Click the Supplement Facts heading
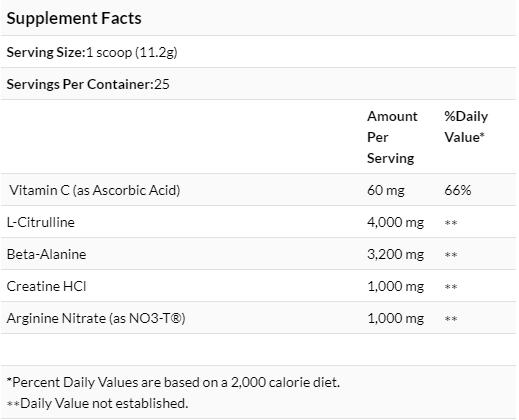Screen dimensions: 519x420 [74, 18]
